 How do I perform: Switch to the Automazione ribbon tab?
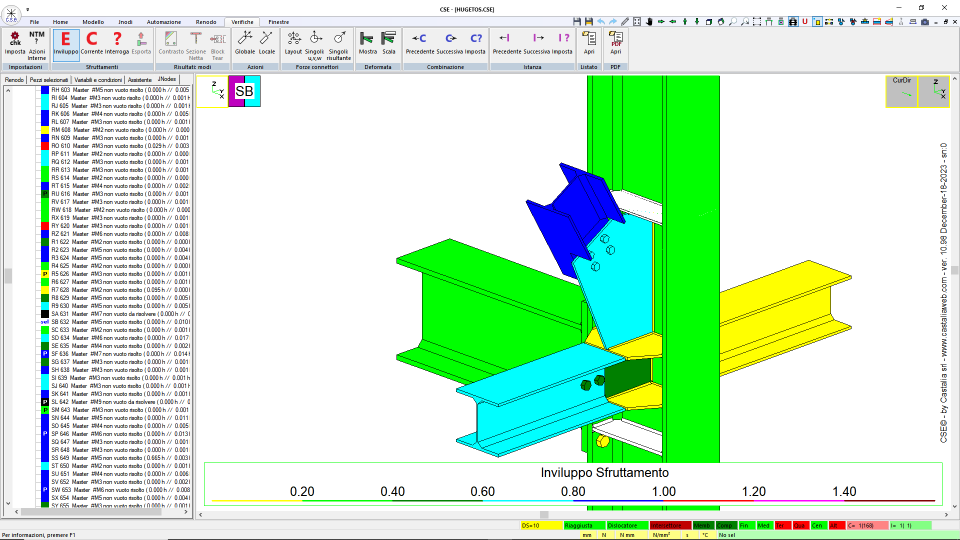[x=163, y=22]
